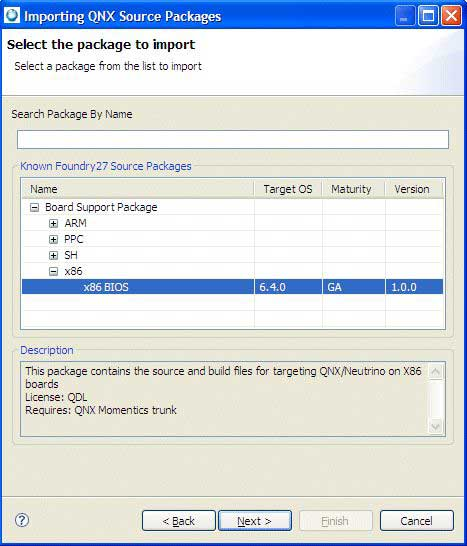The height and width of the screenshot is (546, 467).
Task: Click the Target OS column header
Action: pyautogui.click(x=288, y=189)
